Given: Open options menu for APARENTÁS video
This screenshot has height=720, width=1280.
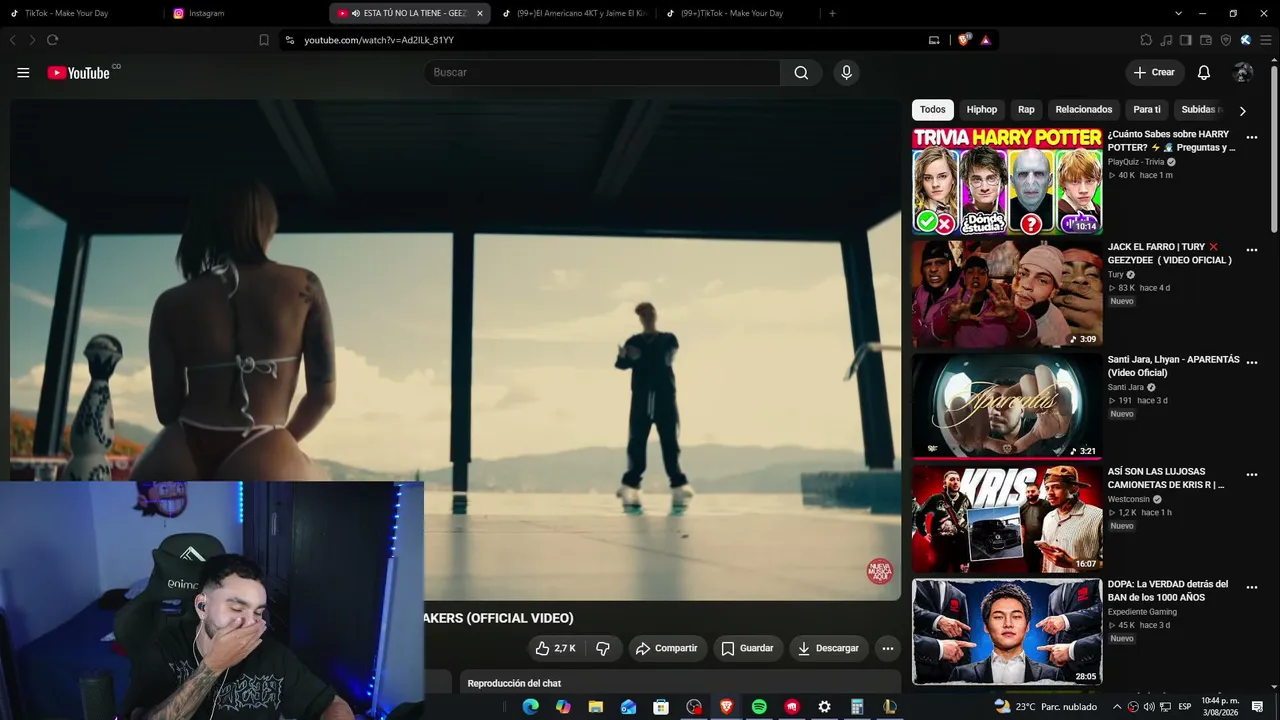Looking at the screenshot, I should (x=1251, y=362).
